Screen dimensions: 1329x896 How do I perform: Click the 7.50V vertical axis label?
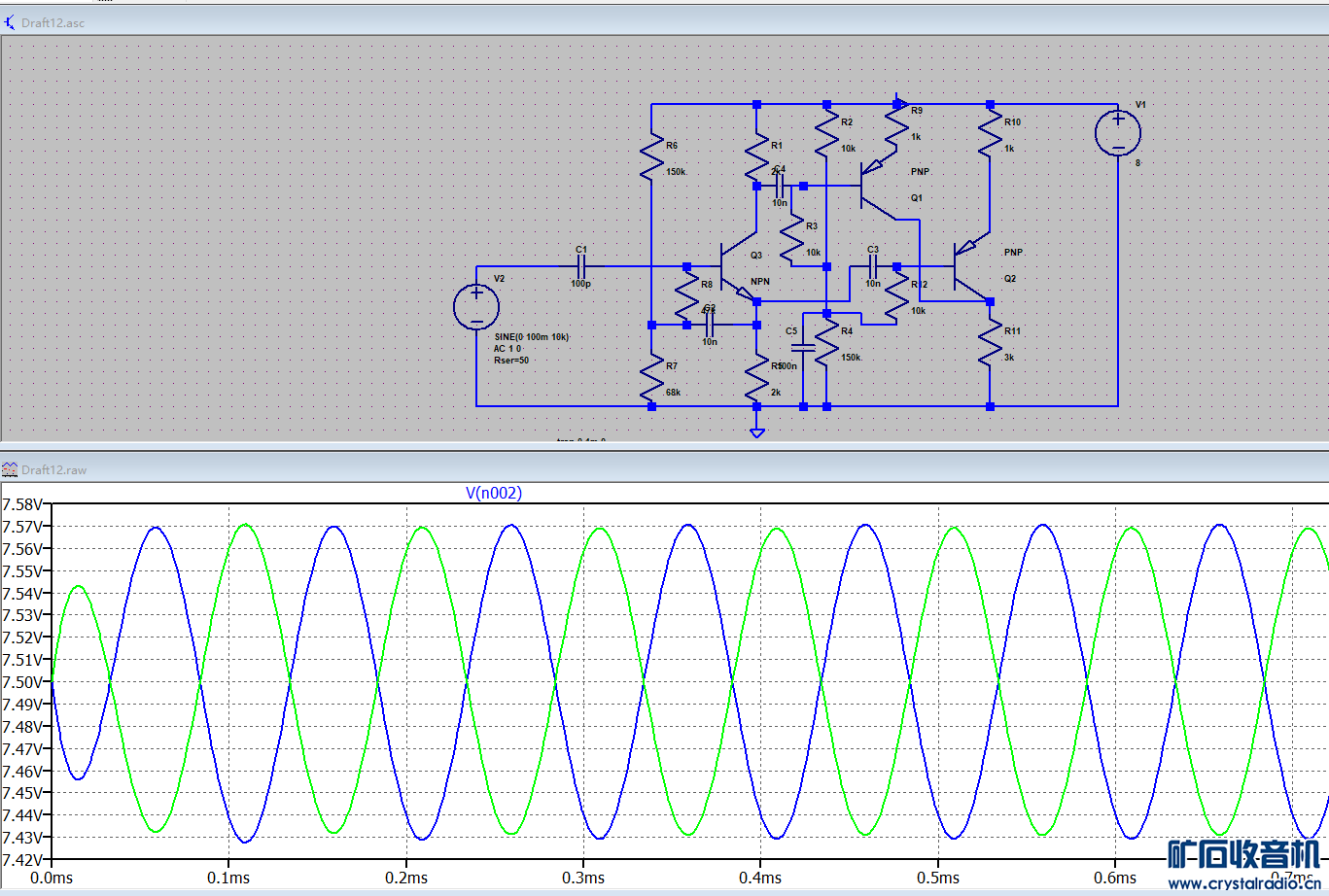coord(22,682)
